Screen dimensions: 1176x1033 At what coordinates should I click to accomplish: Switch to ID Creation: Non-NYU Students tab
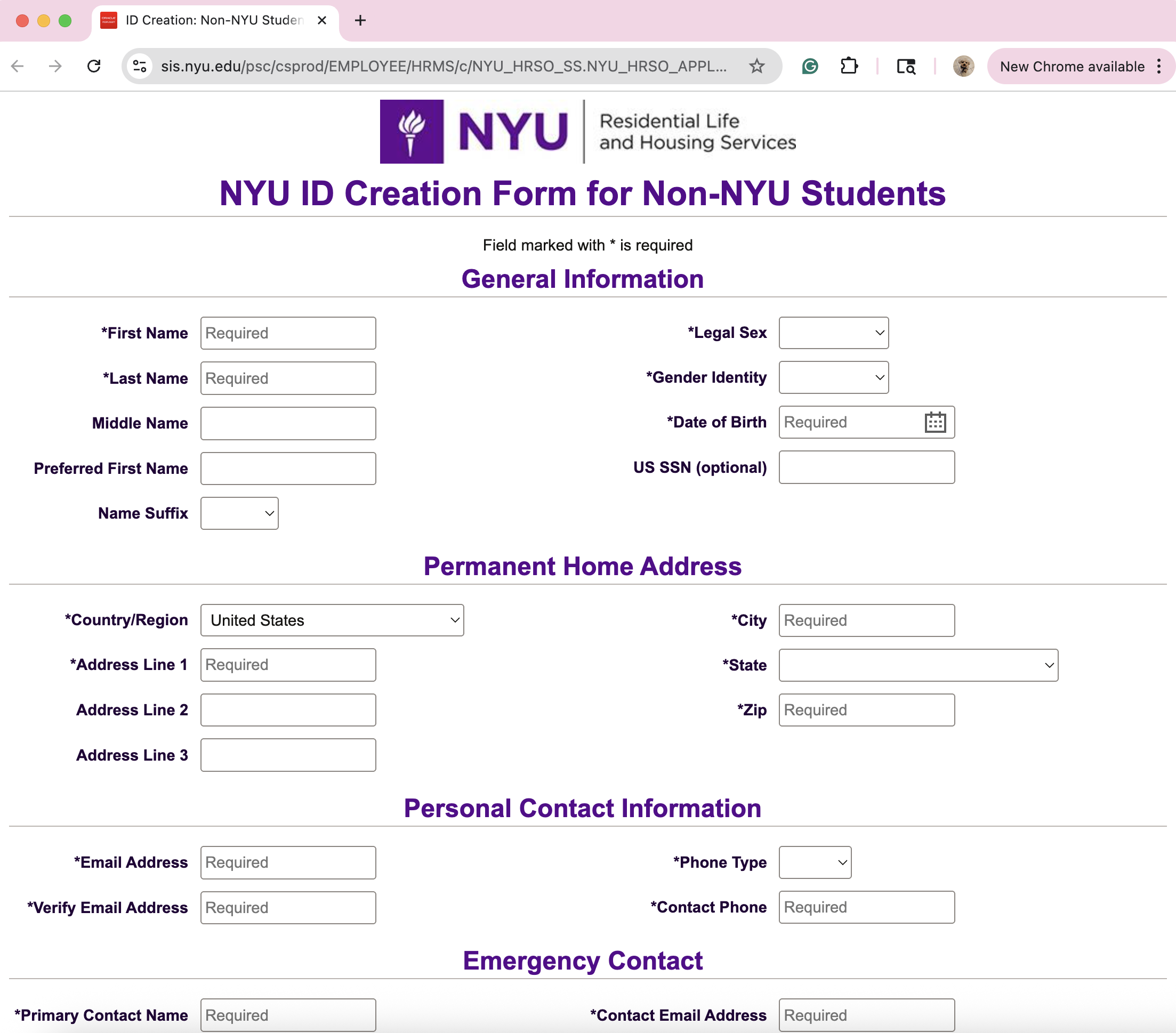point(213,21)
